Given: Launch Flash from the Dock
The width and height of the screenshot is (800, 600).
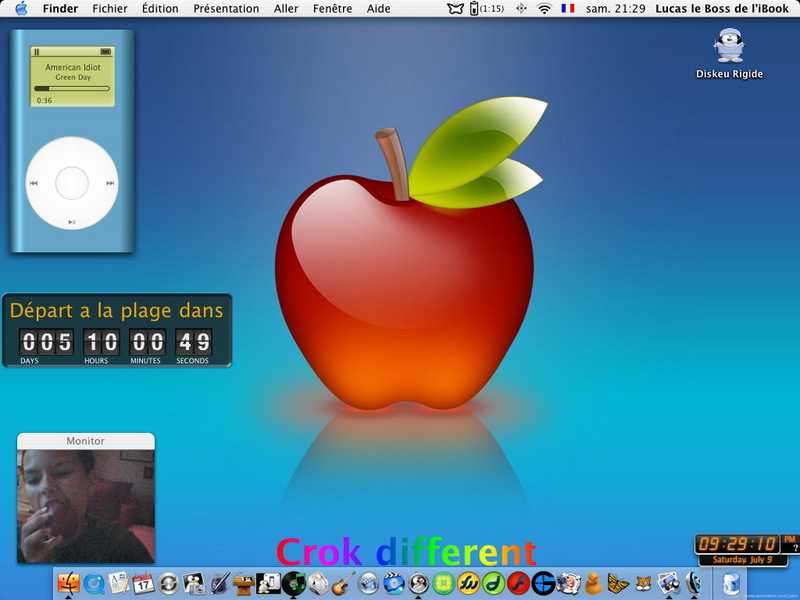Looking at the screenshot, I should point(518,583).
